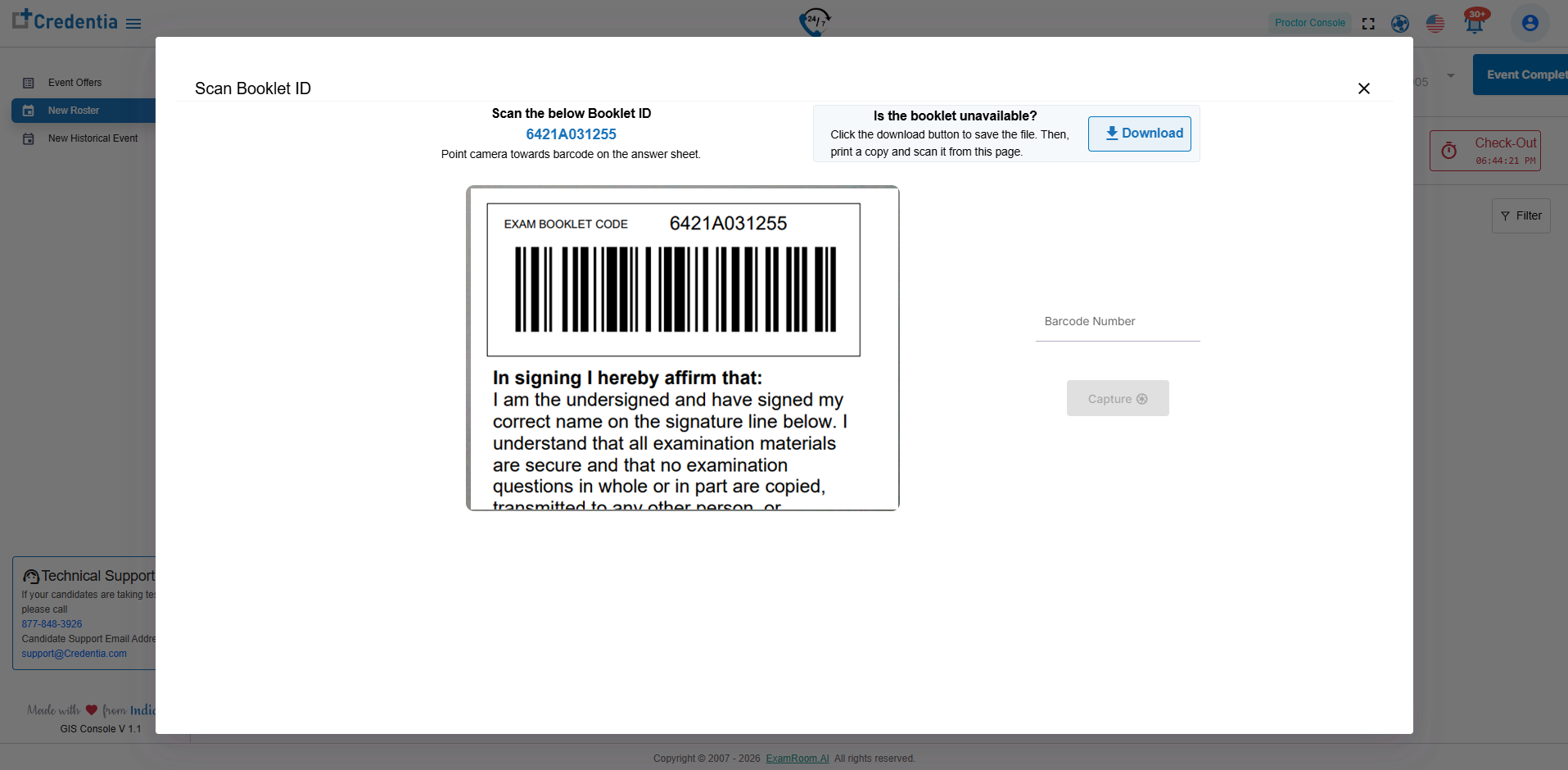This screenshot has width=1568, height=770.
Task: Click the Check-Out timer button
Action: click(x=1485, y=151)
